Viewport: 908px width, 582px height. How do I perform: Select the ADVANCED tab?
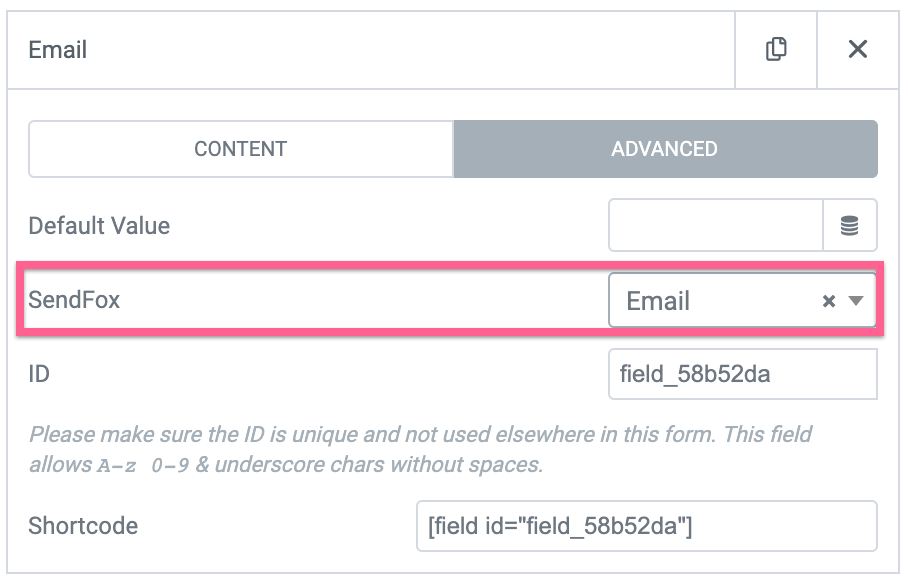[x=665, y=148]
